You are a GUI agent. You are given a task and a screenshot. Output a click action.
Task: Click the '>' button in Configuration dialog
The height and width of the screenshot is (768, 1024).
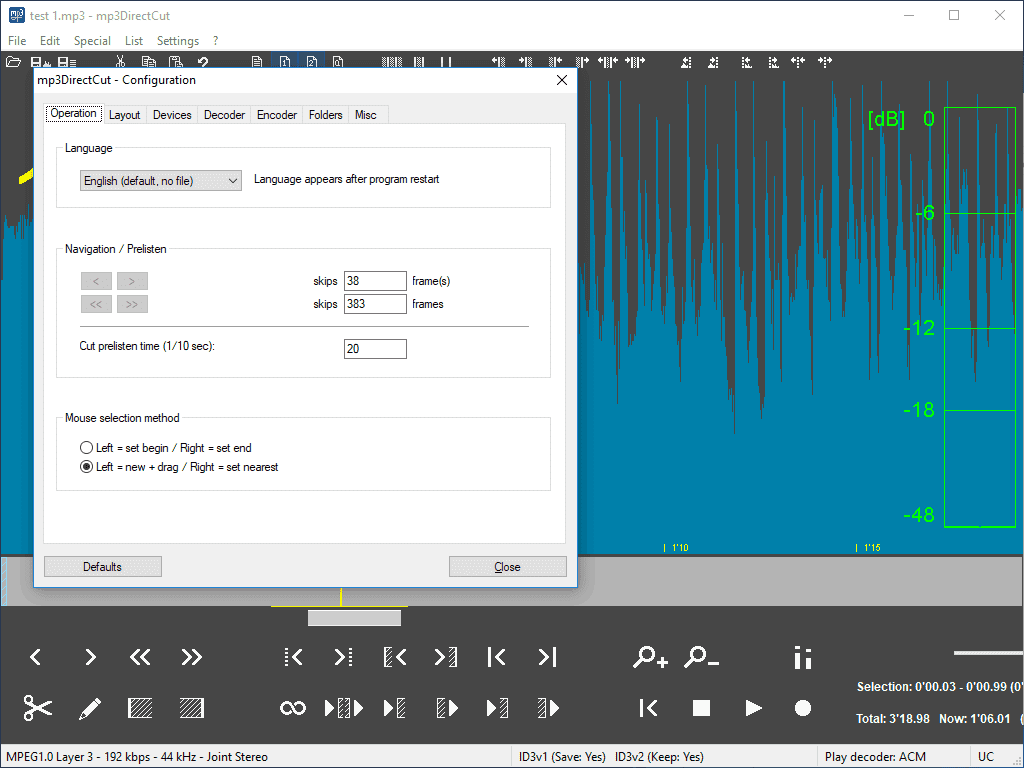pyautogui.click(x=132, y=281)
